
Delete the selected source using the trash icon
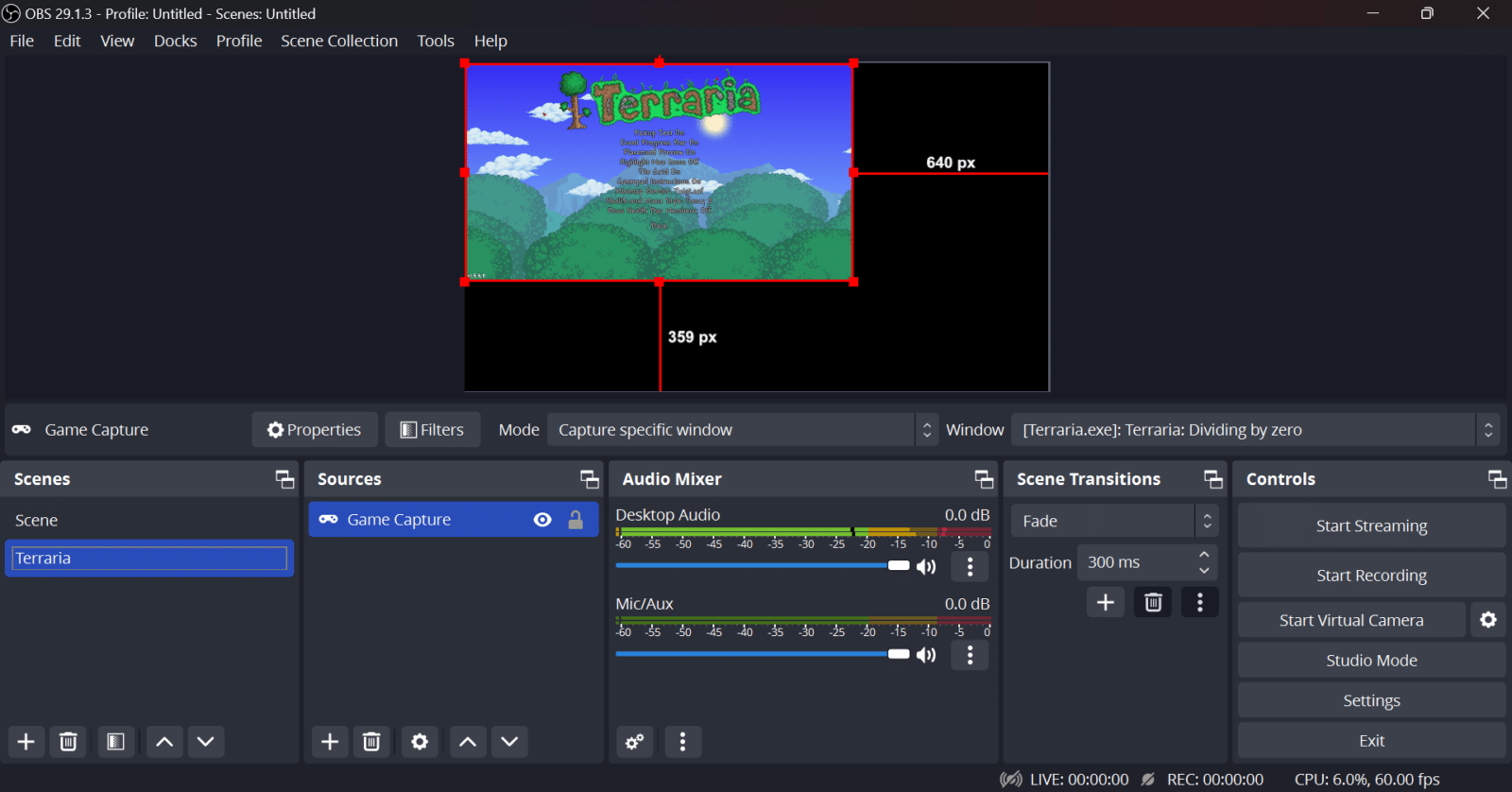point(371,742)
